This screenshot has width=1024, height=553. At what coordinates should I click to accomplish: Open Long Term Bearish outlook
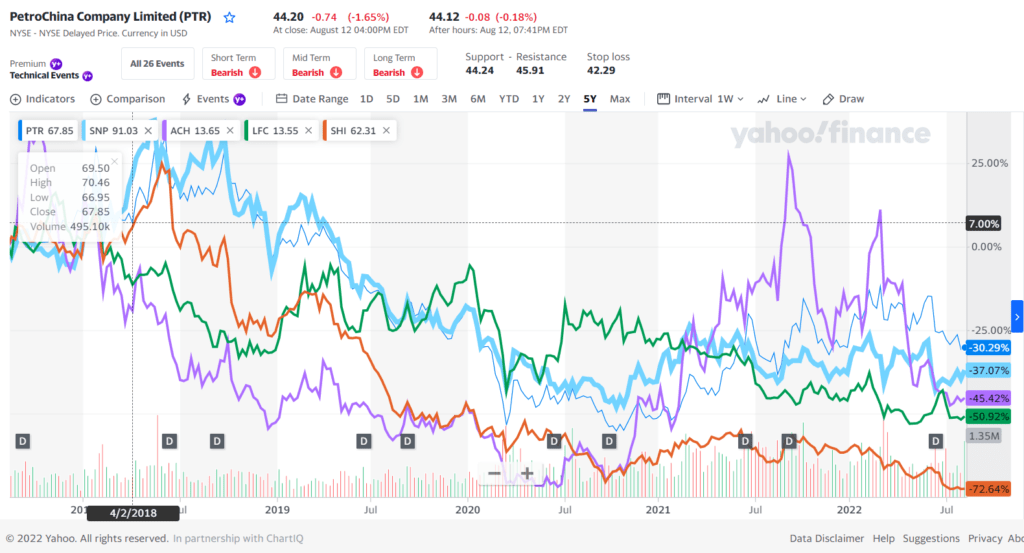coord(400,64)
